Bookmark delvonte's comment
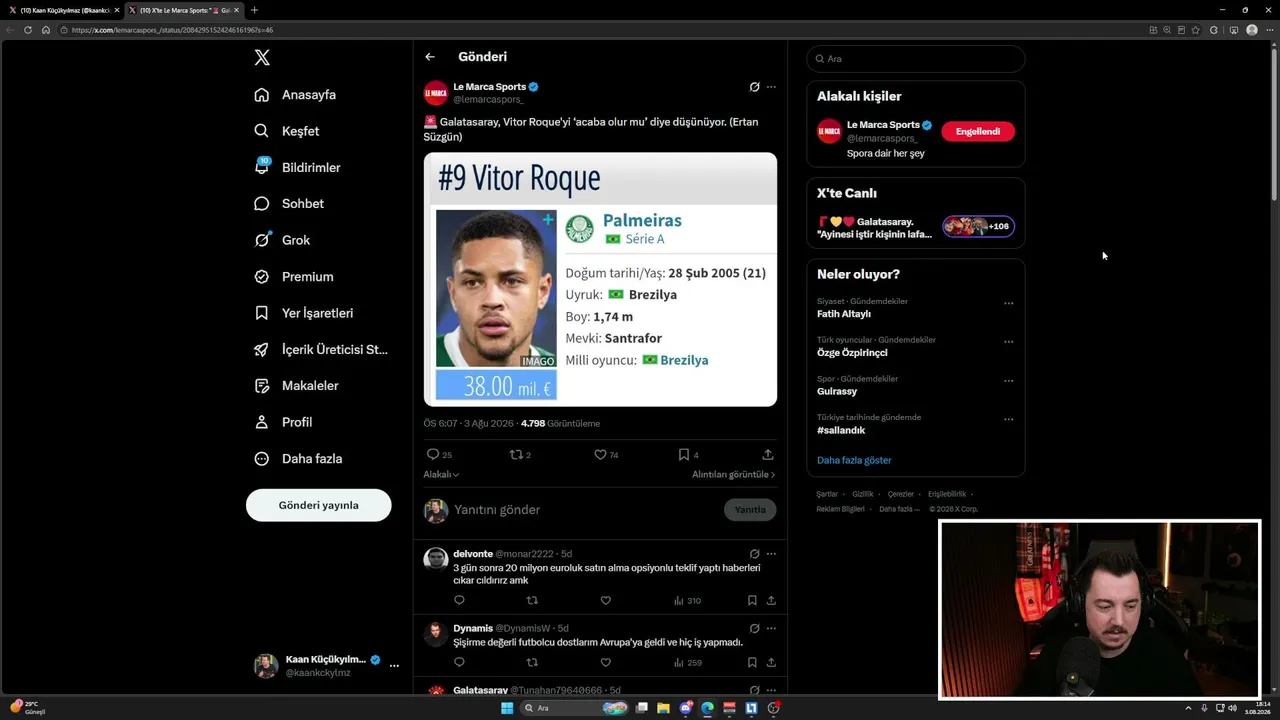Image resolution: width=1280 pixels, height=720 pixels. coord(752,601)
